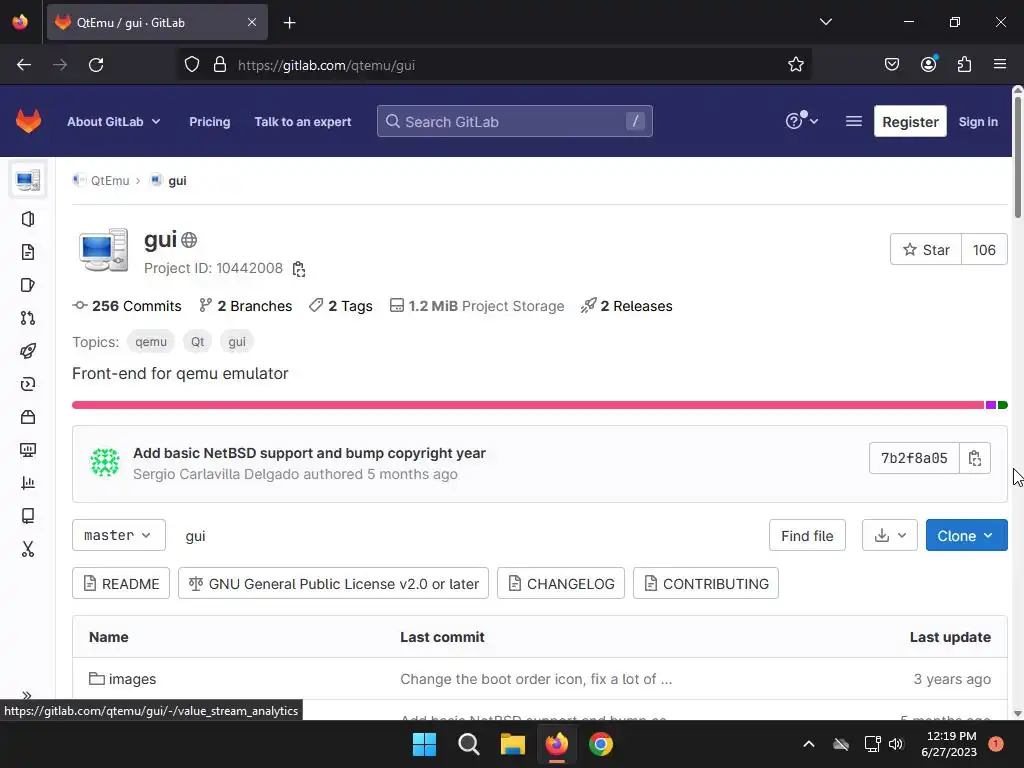
Task: Open the Qt topic badge
Action: [197, 342]
